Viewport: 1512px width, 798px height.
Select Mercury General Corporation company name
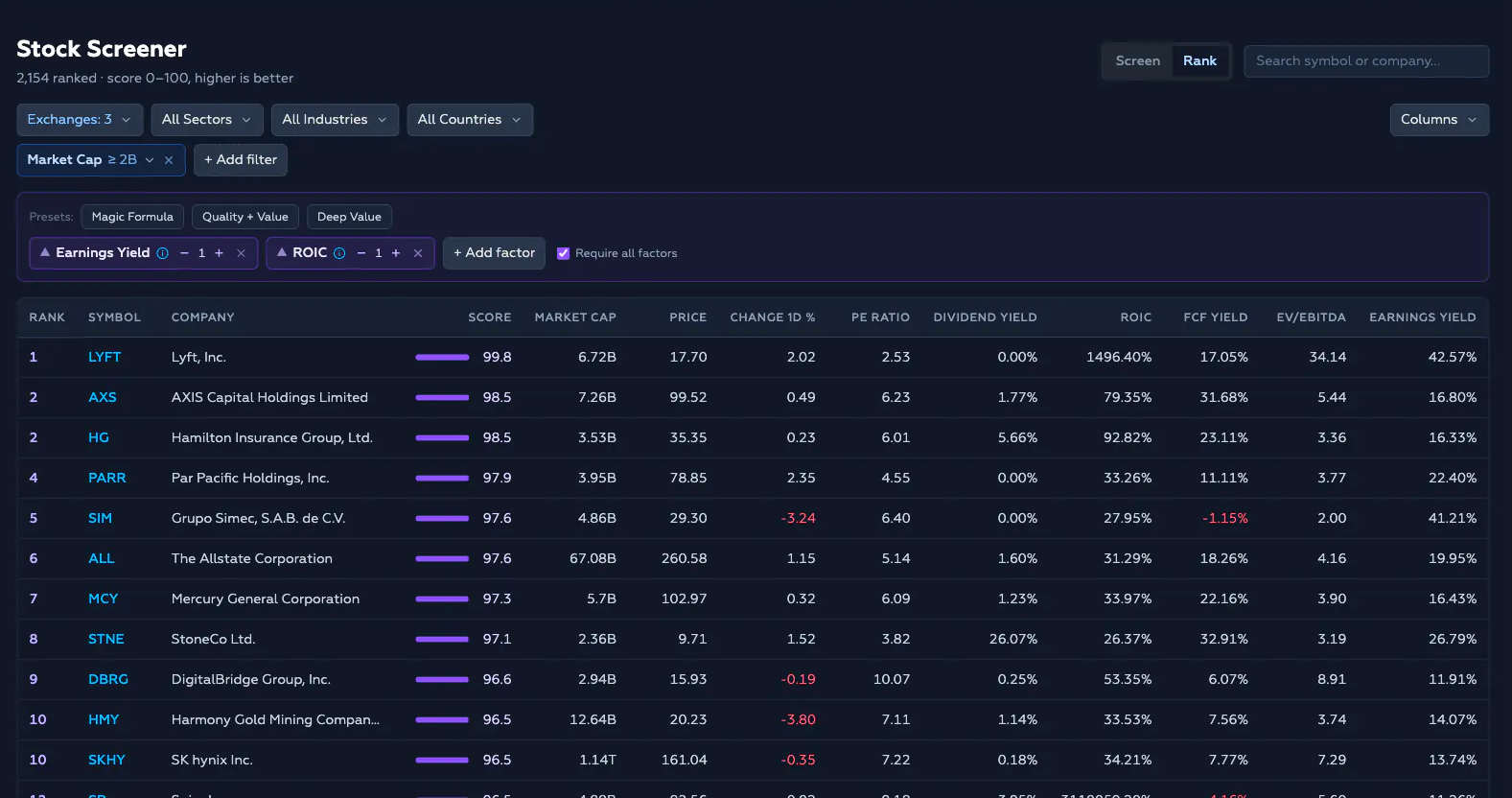pyautogui.click(x=266, y=599)
